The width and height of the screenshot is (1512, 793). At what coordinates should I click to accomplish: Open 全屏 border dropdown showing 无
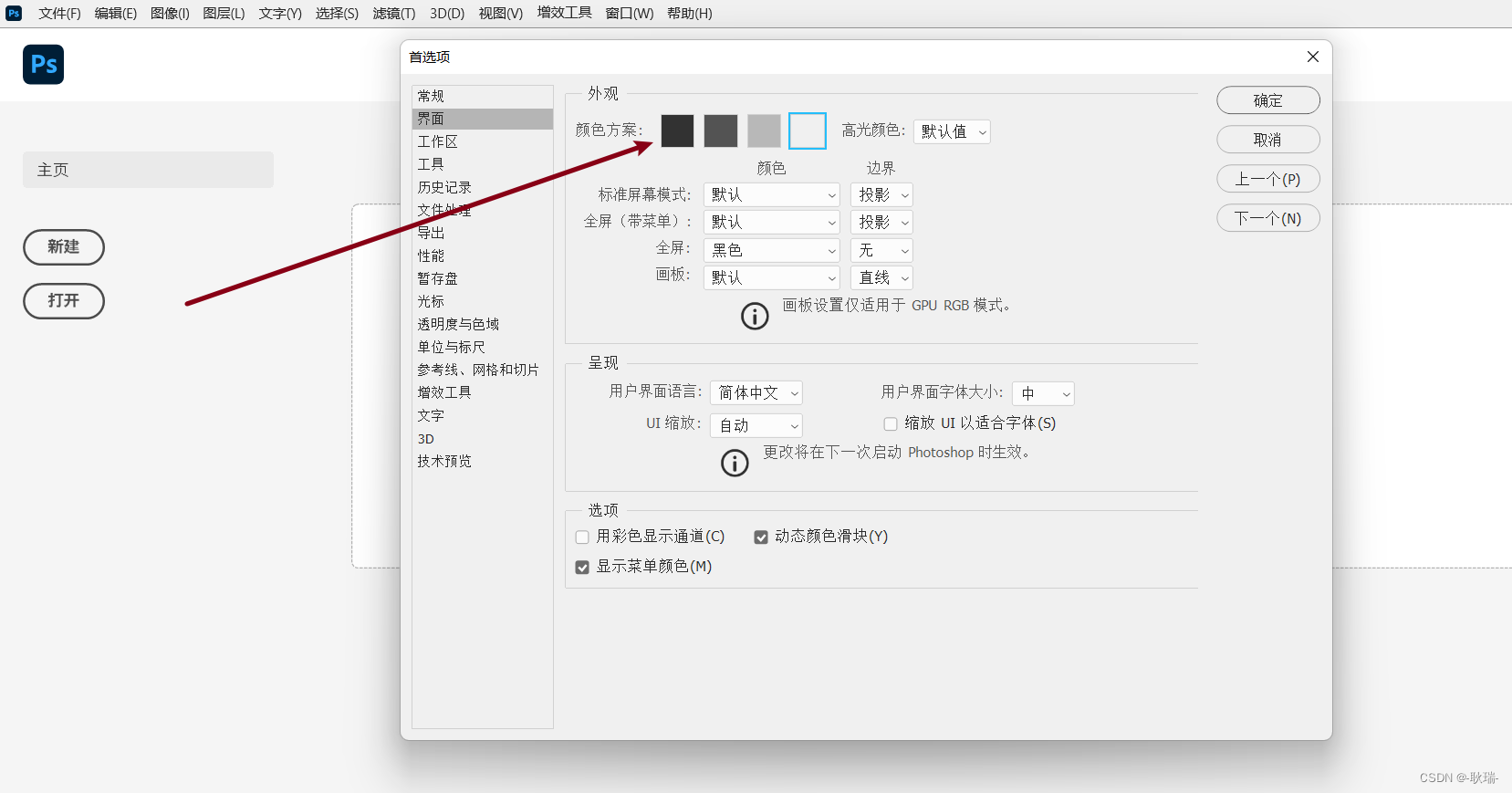point(881,250)
